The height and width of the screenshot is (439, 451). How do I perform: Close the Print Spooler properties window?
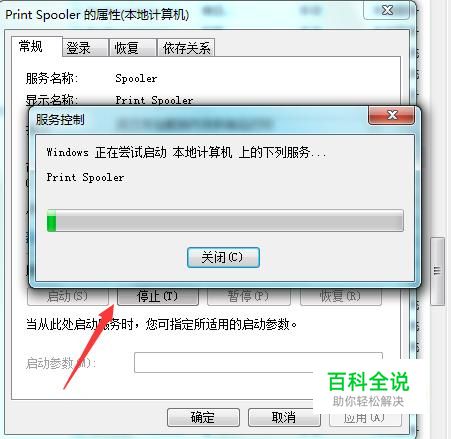[x=387, y=10]
